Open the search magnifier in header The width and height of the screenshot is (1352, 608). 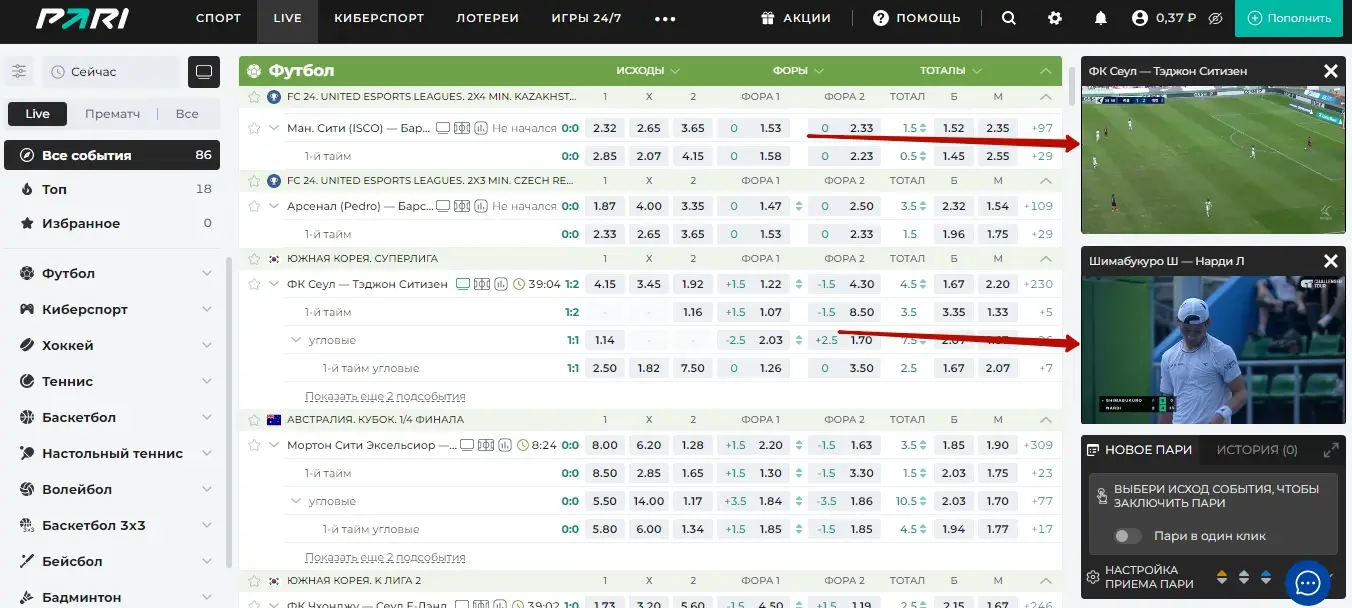click(1009, 18)
